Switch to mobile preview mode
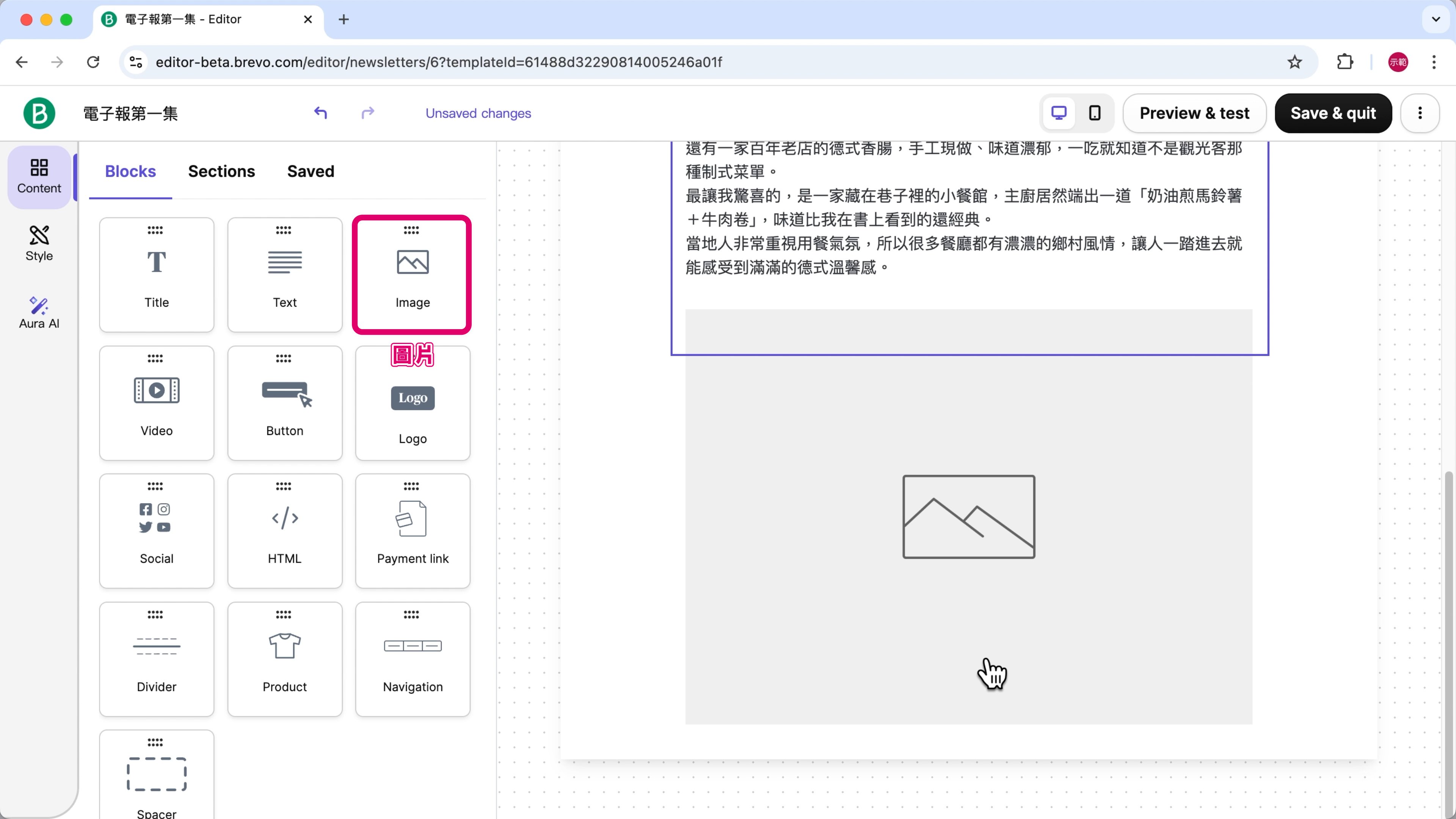Screen dimensions: 1456x819 (x=1095, y=113)
